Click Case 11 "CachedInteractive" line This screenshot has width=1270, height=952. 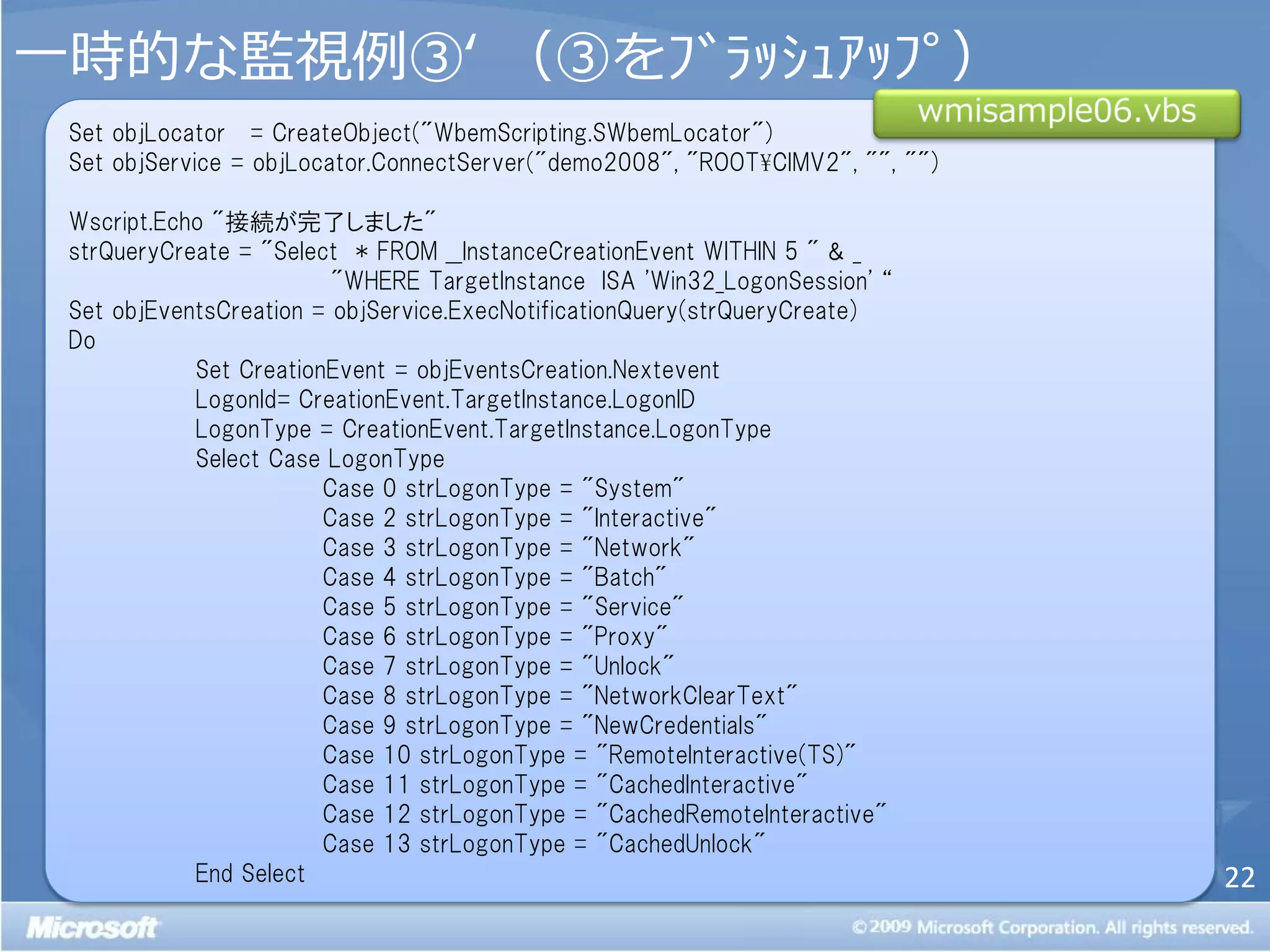tap(565, 785)
